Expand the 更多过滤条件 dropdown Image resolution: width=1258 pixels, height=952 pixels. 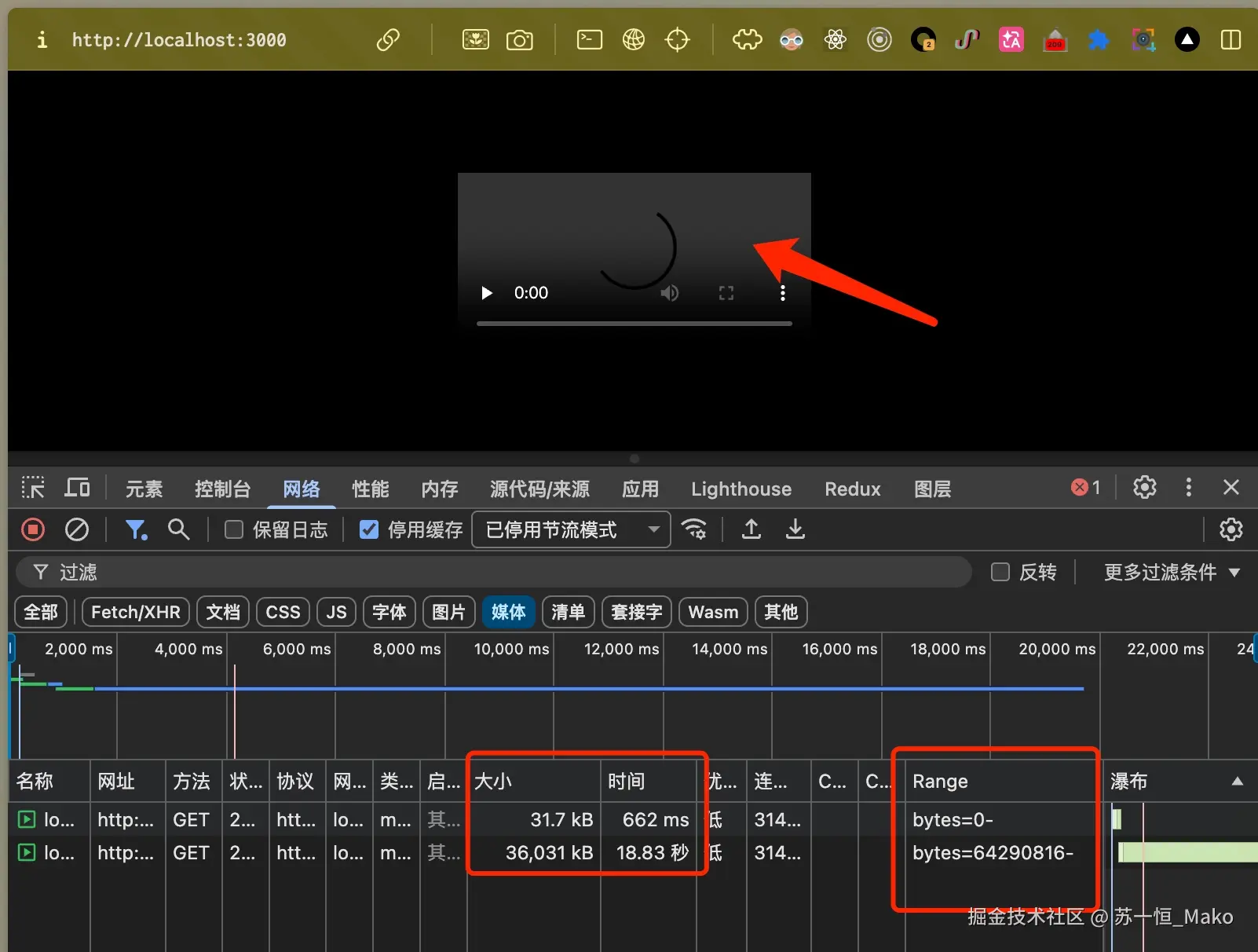point(1172,572)
